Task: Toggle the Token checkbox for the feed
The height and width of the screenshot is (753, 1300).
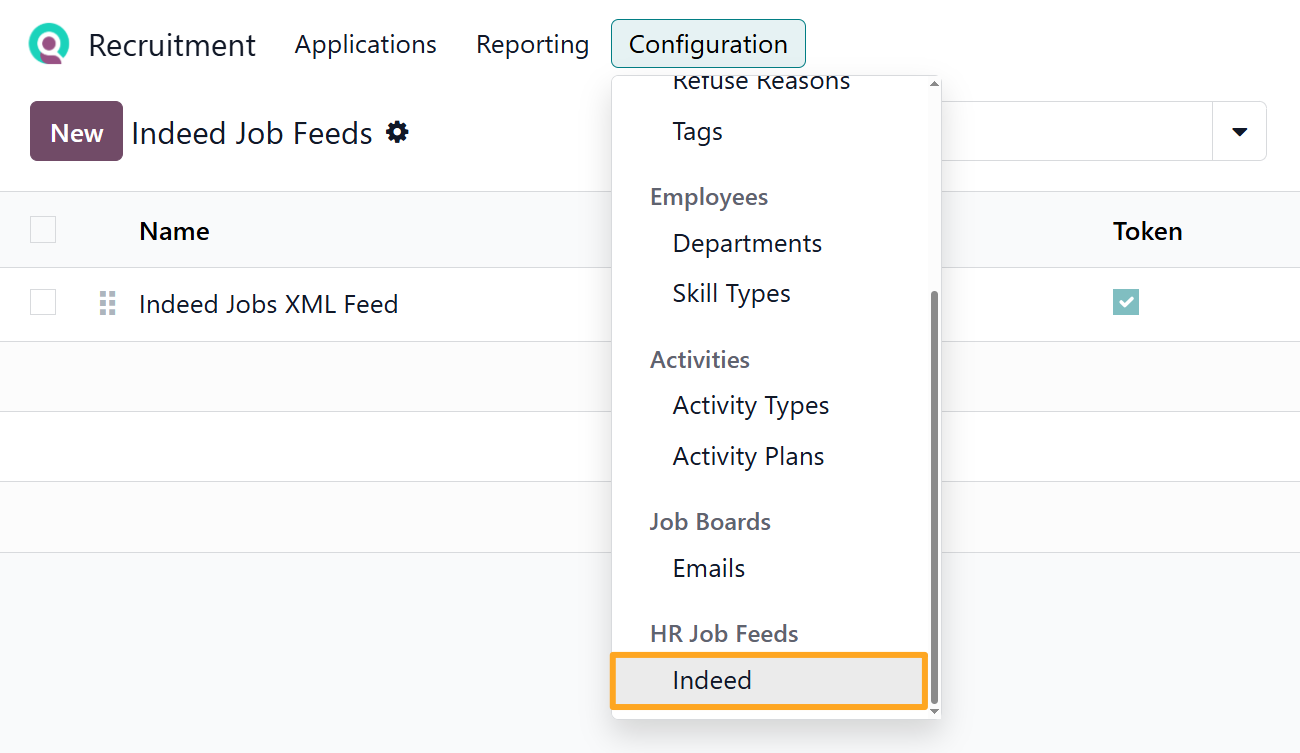Action: tap(1125, 302)
